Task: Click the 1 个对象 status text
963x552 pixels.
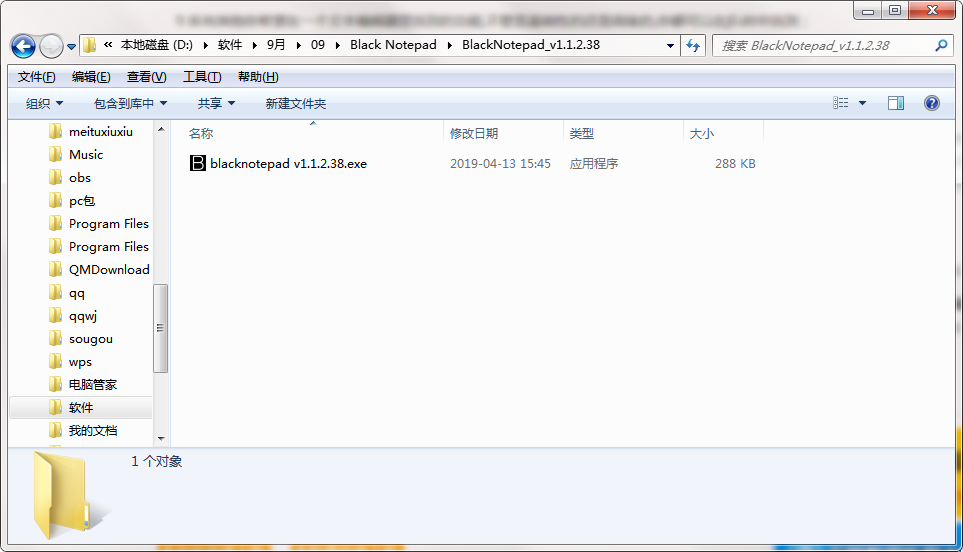Action: tap(157, 462)
